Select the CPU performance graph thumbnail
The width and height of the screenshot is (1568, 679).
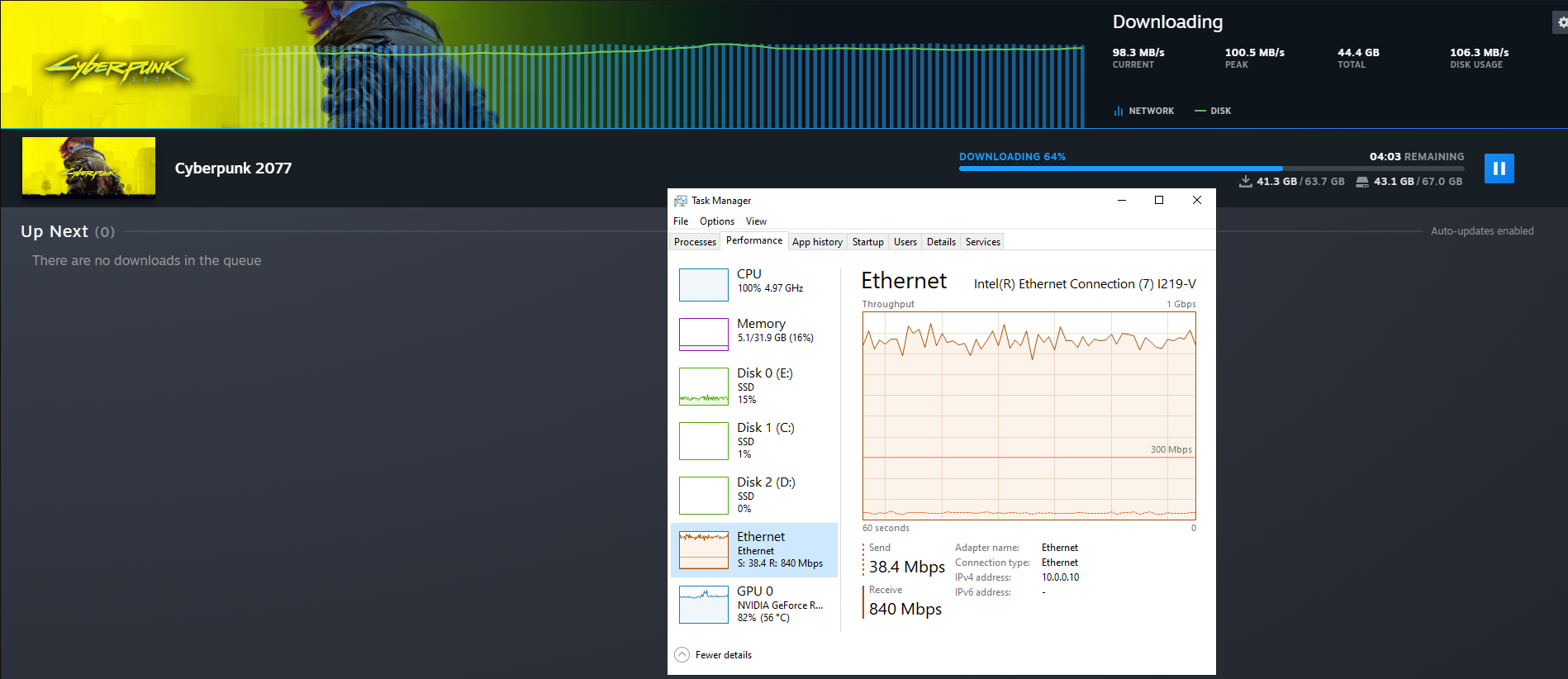(704, 285)
